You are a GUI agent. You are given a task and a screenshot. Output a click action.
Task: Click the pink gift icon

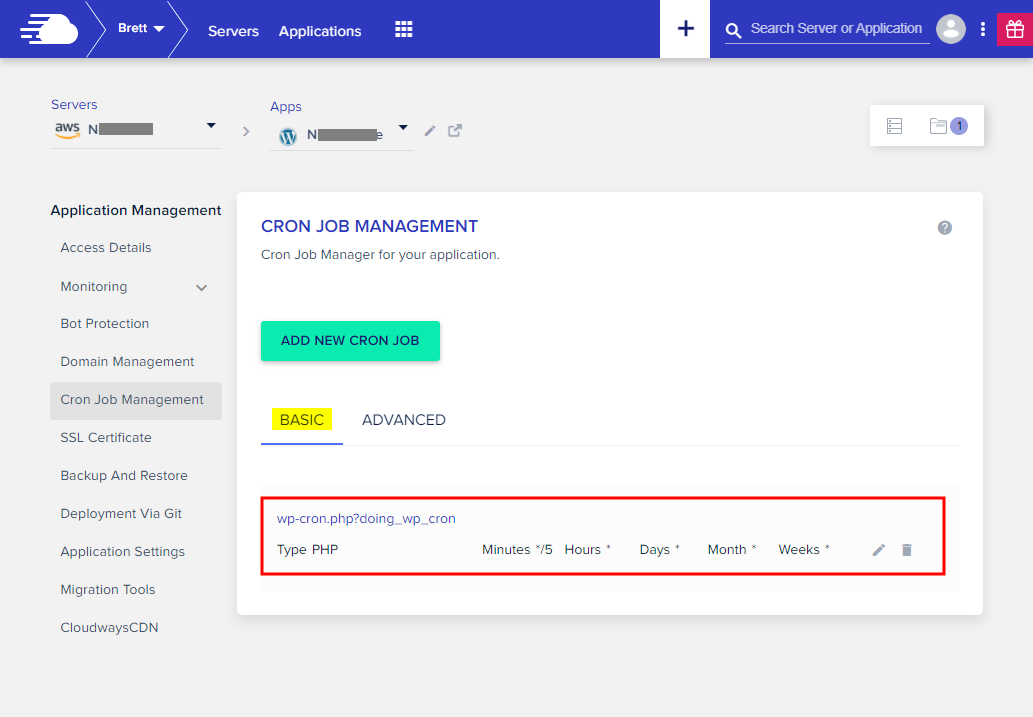[x=1015, y=29]
